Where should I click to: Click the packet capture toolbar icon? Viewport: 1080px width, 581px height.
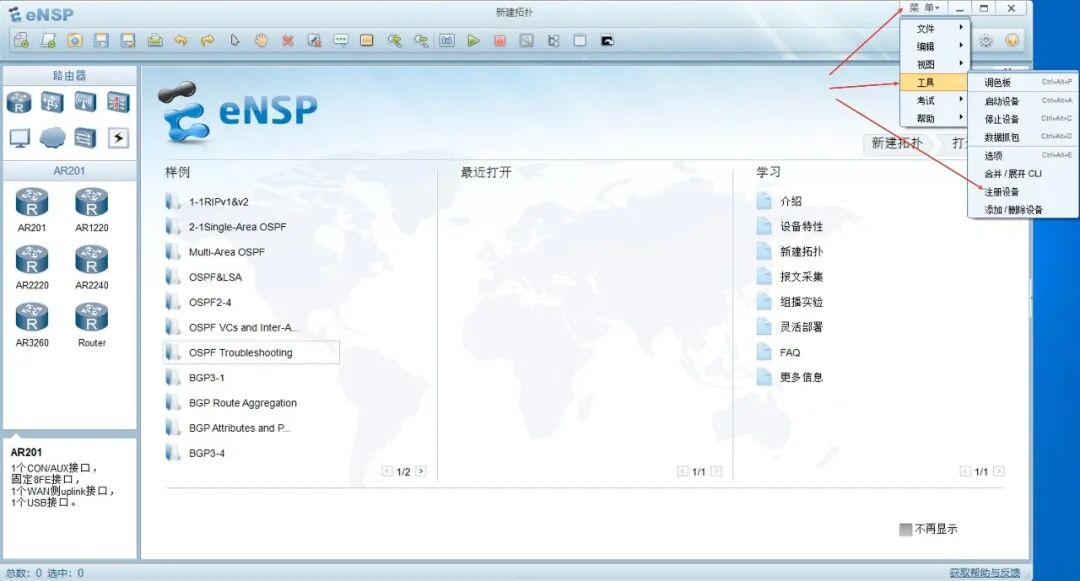[x=526, y=41]
